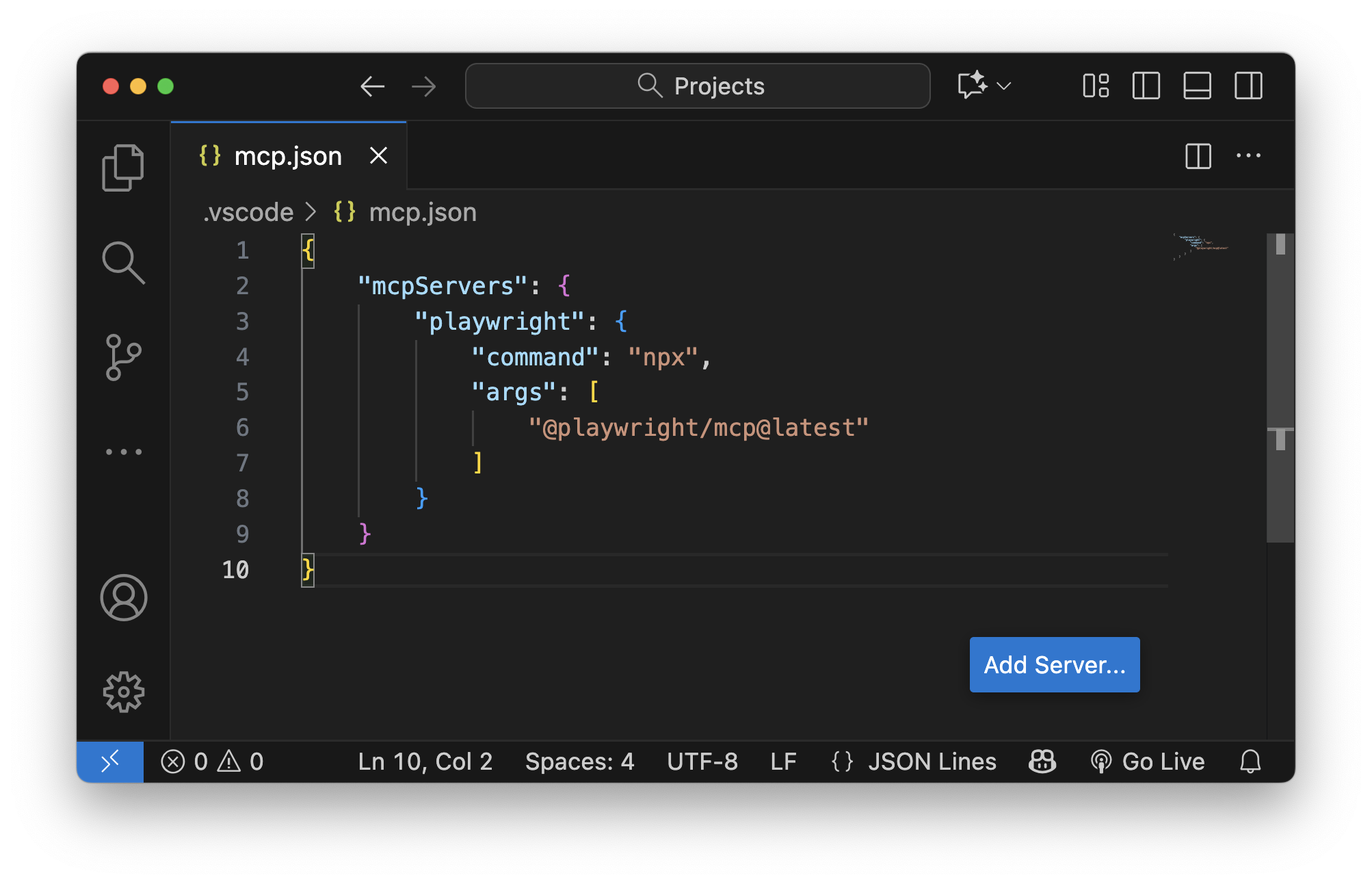This screenshot has height=884, width=1372.
Task: Toggle the secondary side bar
Action: 1248,86
